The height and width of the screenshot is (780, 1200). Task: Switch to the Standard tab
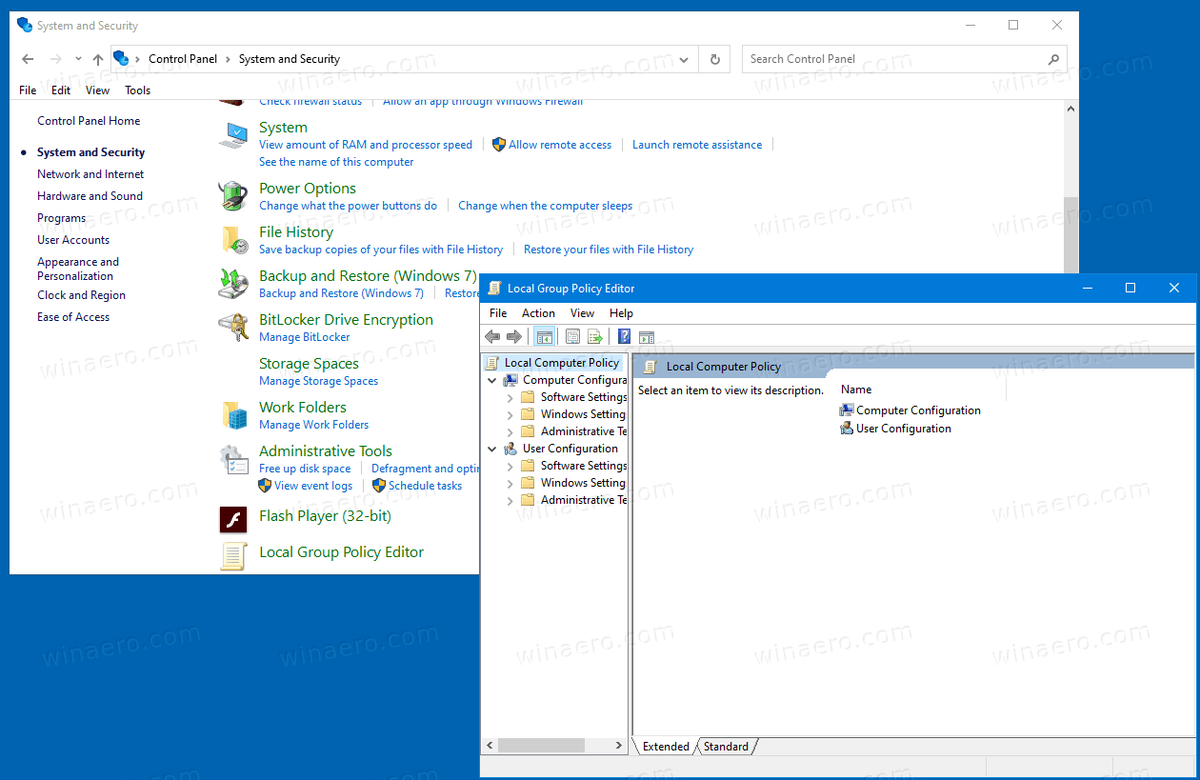[726, 746]
